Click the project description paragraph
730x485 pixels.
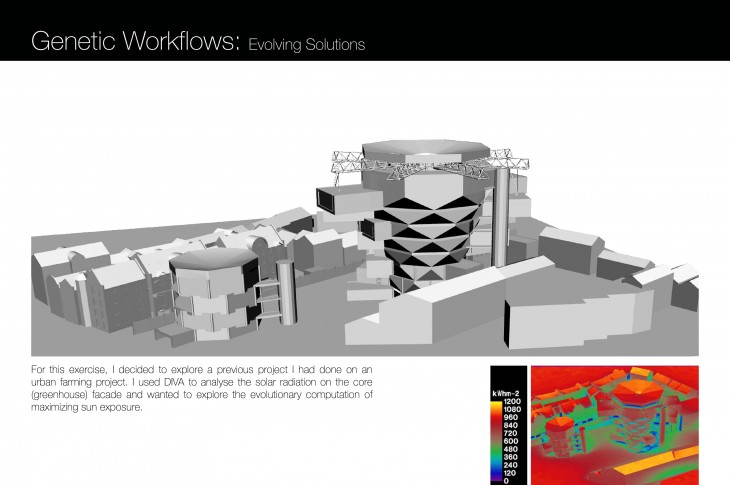pos(201,389)
